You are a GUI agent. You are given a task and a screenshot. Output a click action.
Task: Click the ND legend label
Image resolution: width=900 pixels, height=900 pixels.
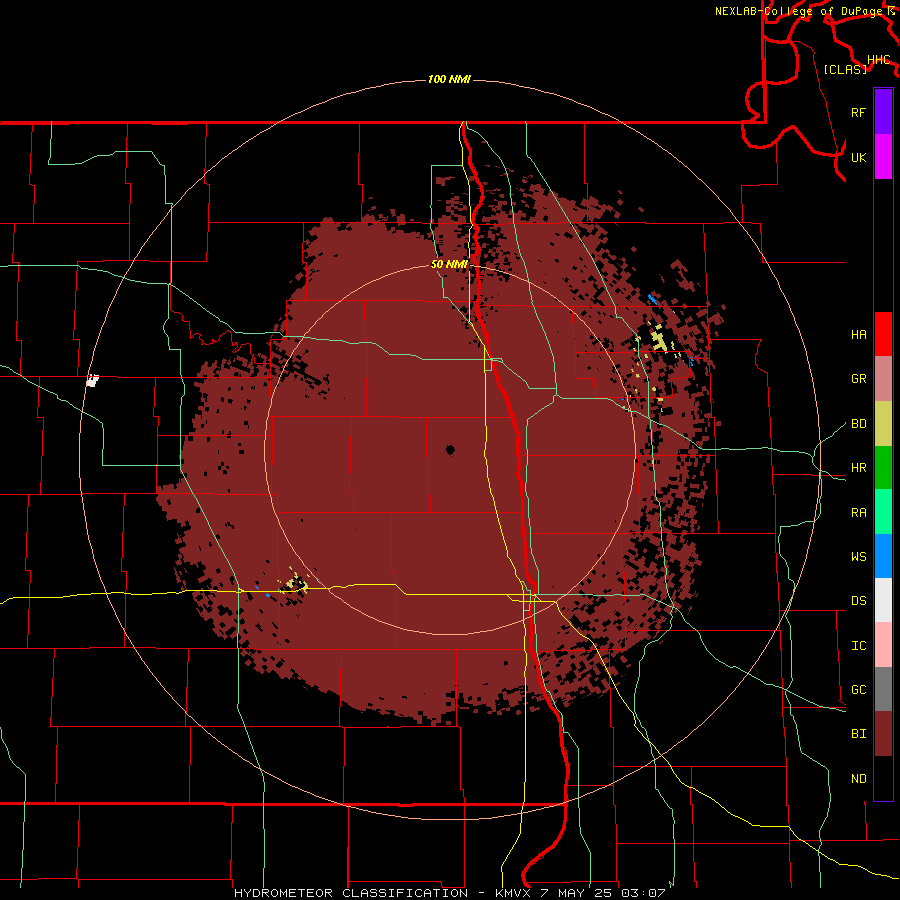[858, 778]
